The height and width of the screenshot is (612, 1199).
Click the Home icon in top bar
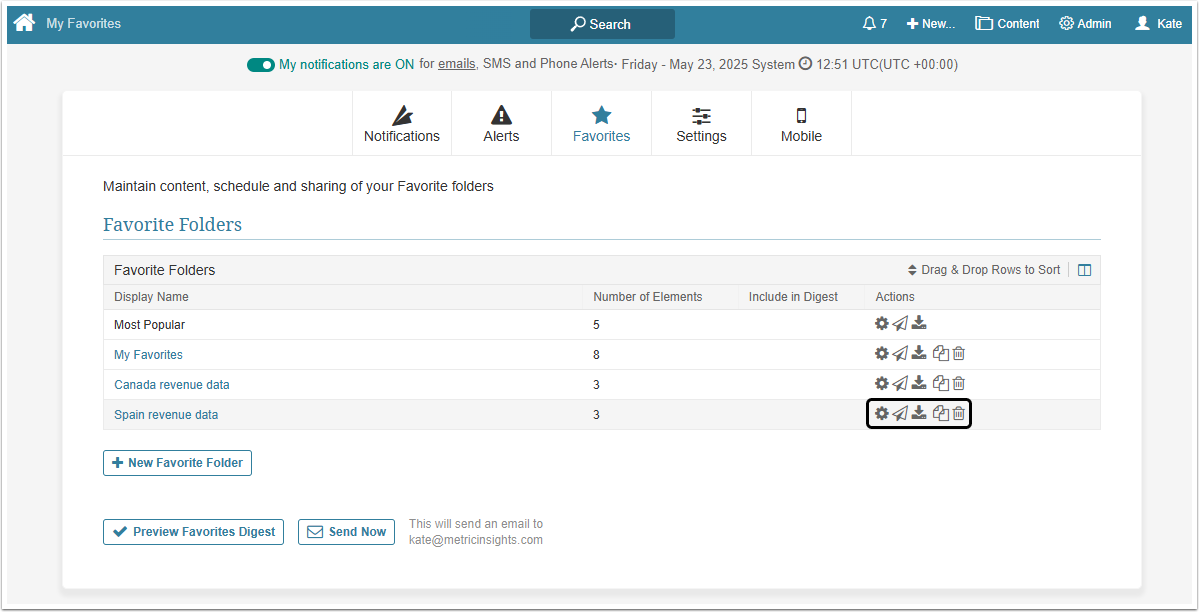point(24,23)
